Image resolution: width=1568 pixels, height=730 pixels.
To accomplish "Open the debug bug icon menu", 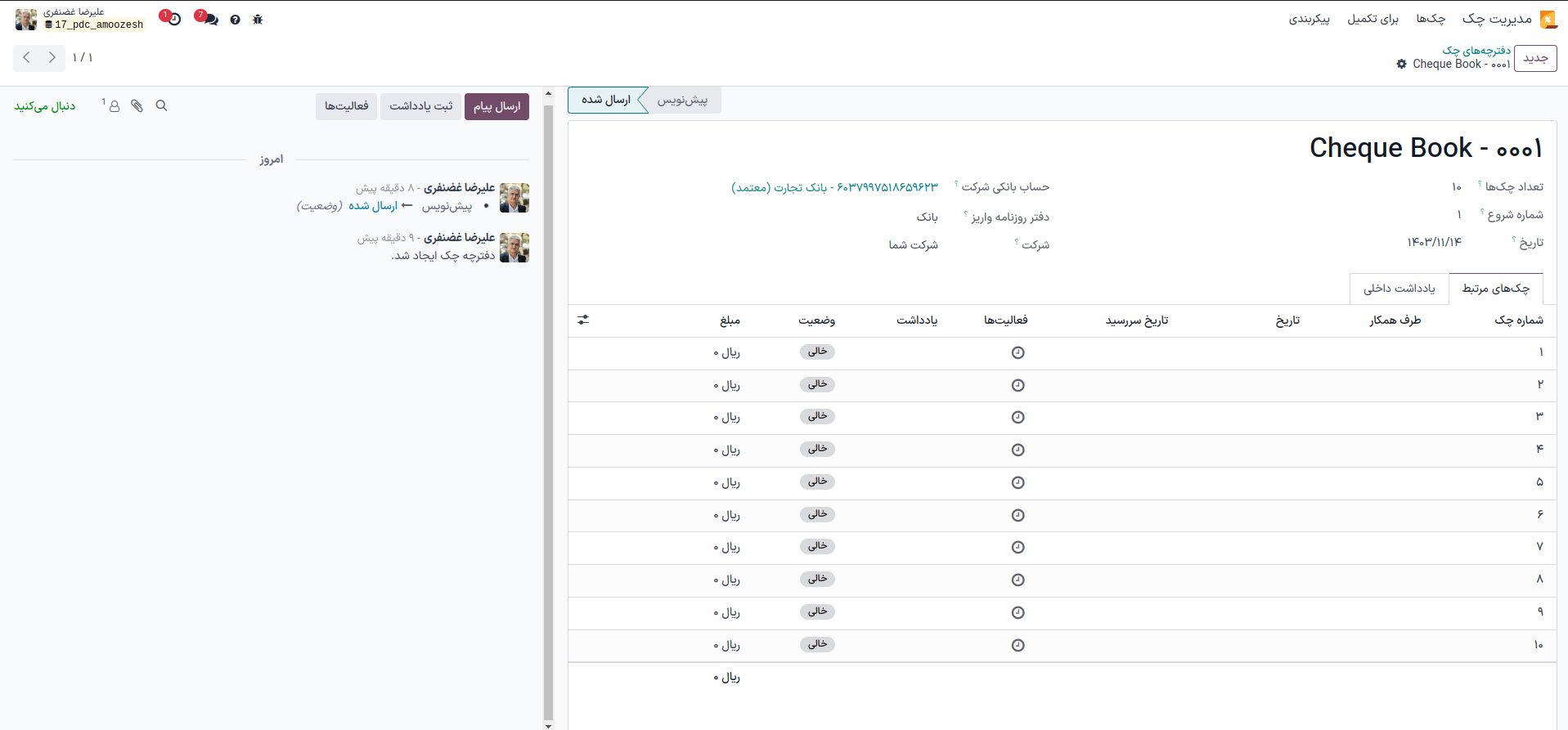I will 258,20.
